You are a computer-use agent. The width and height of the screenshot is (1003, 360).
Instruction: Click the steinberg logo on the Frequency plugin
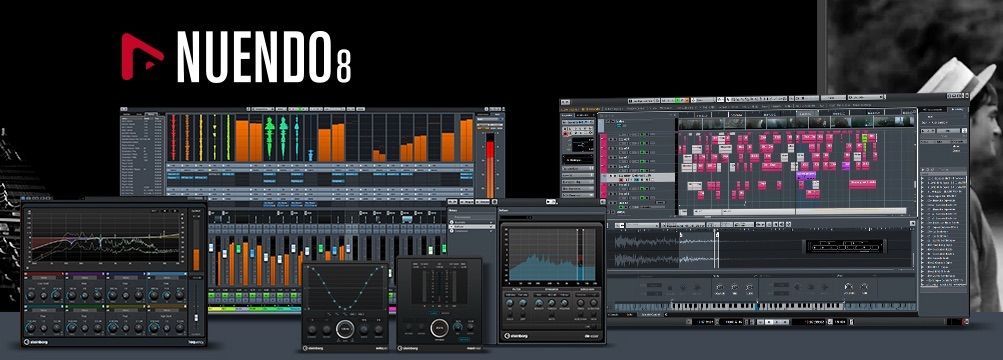tap(36, 341)
